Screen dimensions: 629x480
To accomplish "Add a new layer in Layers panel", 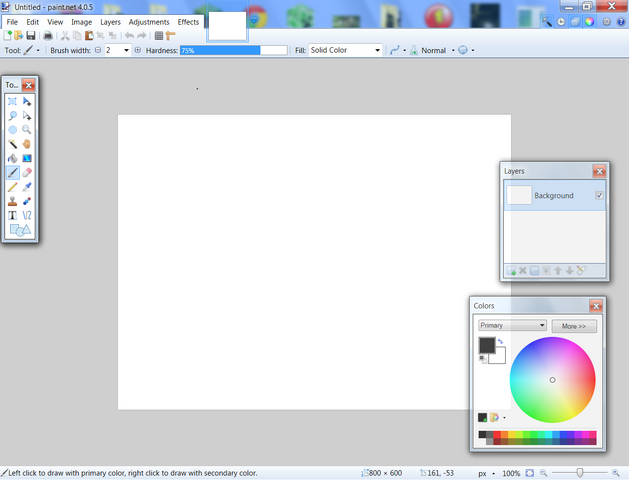I will pyautogui.click(x=511, y=271).
